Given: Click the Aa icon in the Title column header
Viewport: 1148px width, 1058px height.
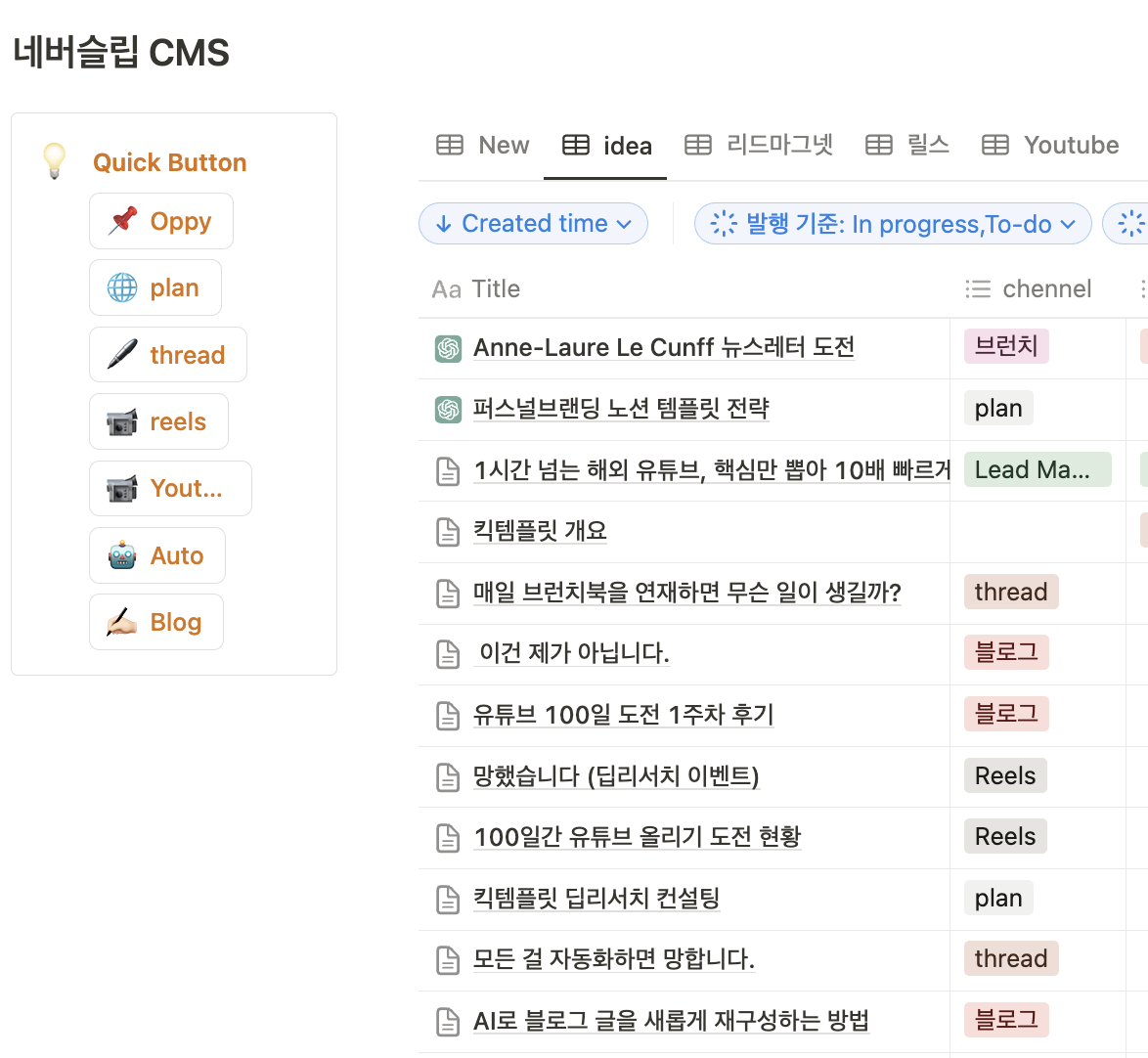Looking at the screenshot, I should (x=447, y=288).
